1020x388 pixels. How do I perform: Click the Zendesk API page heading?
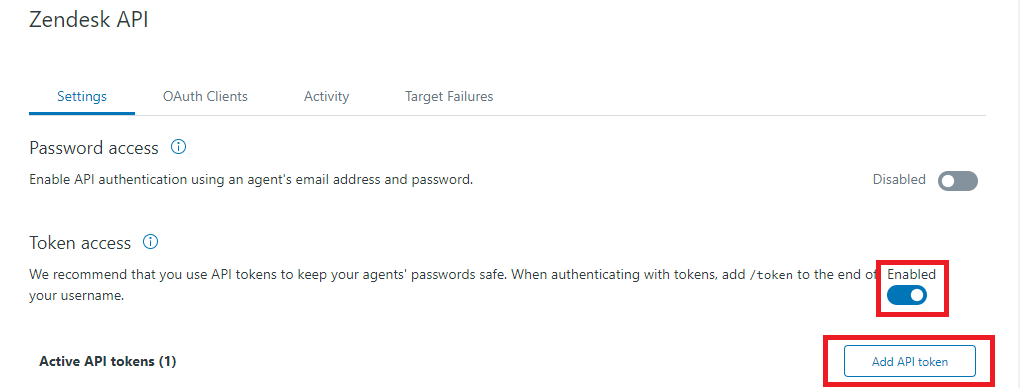coord(88,20)
